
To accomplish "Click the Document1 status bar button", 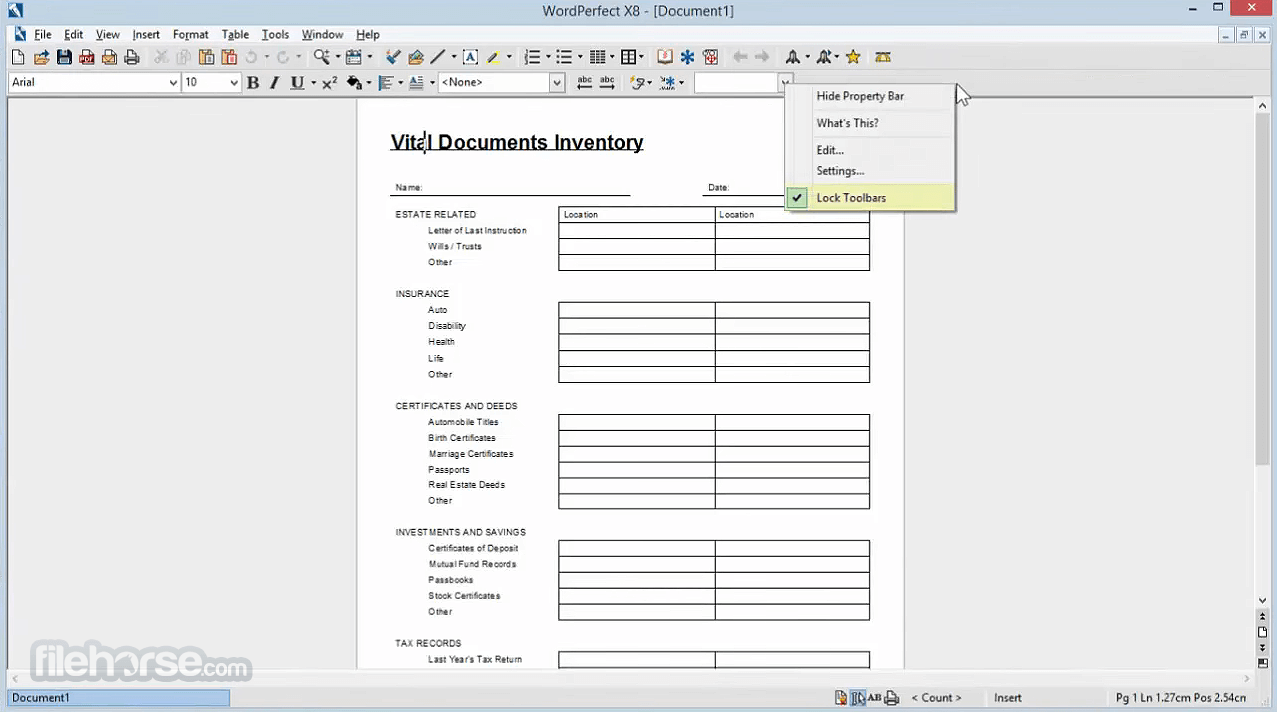I will tap(119, 698).
